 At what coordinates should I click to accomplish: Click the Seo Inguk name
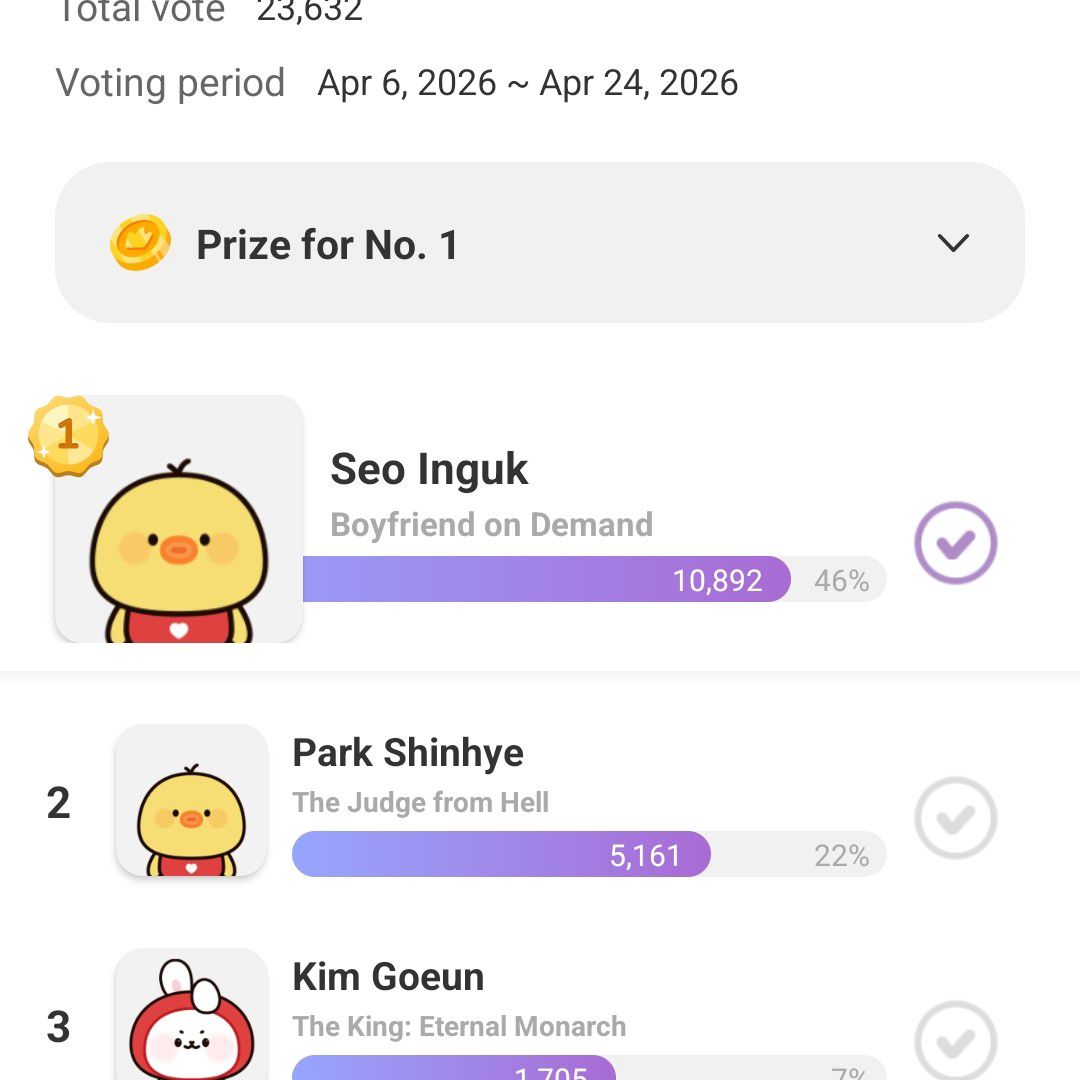[x=429, y=469]
